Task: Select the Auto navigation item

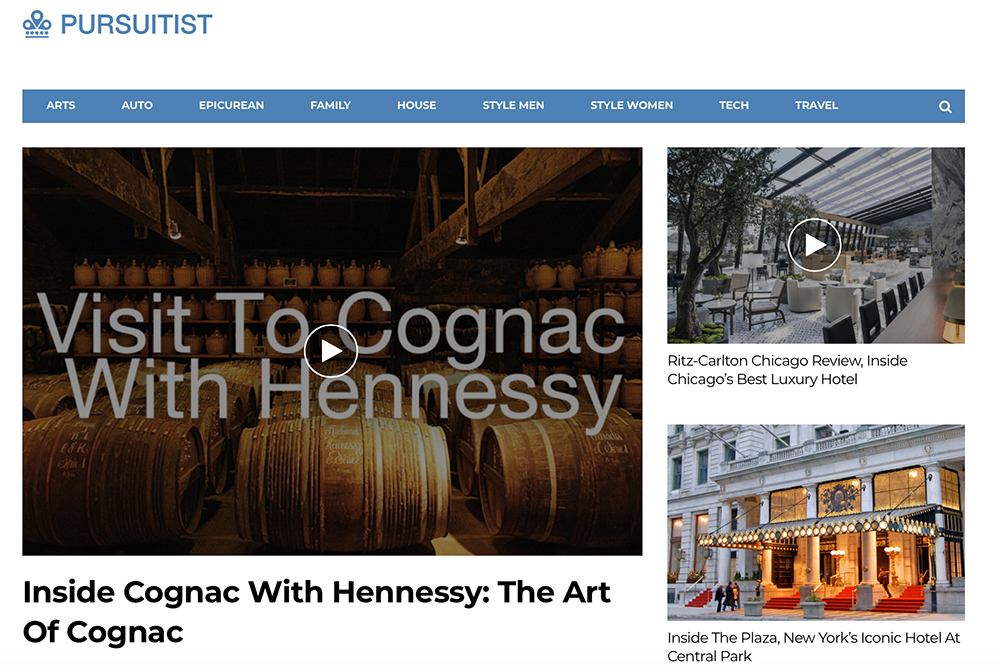Action: [137, 105]
